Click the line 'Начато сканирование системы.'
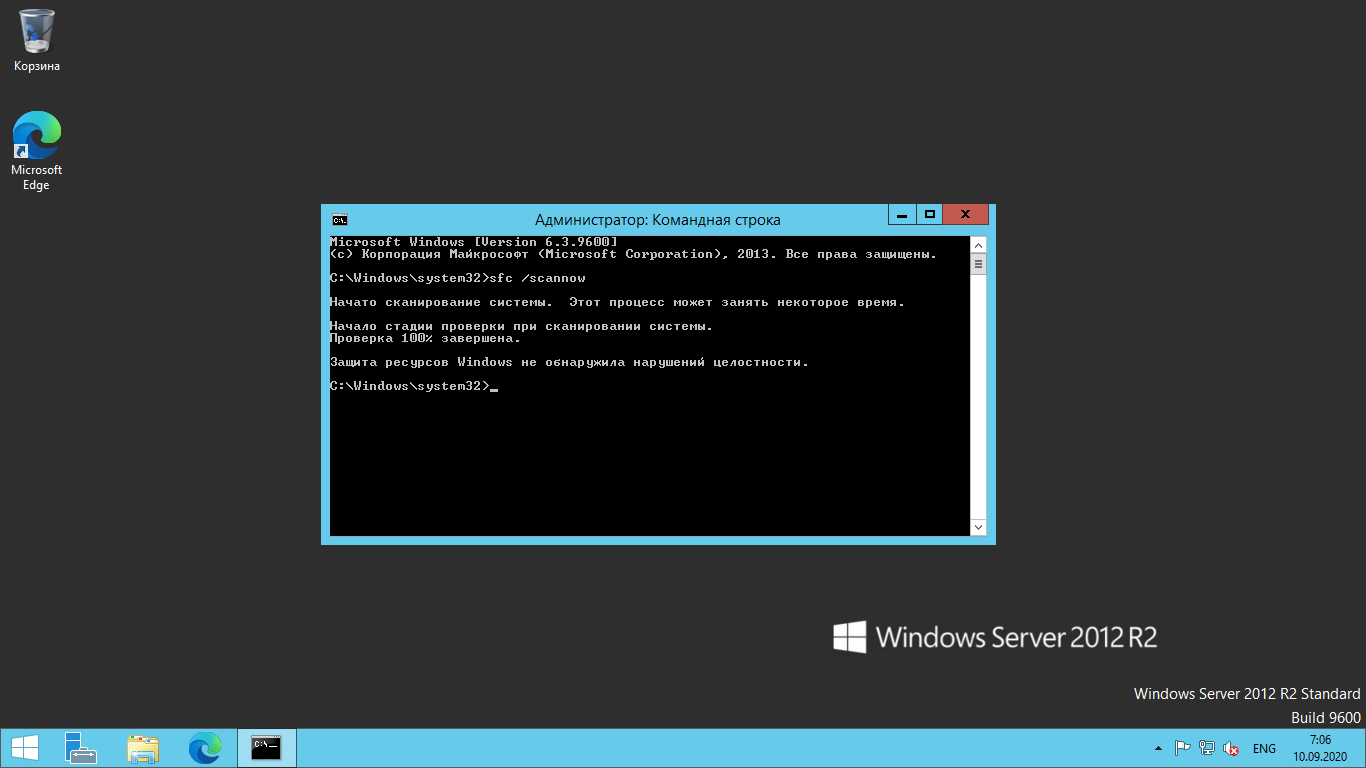 pyautogui.click(x=617, y=302)
